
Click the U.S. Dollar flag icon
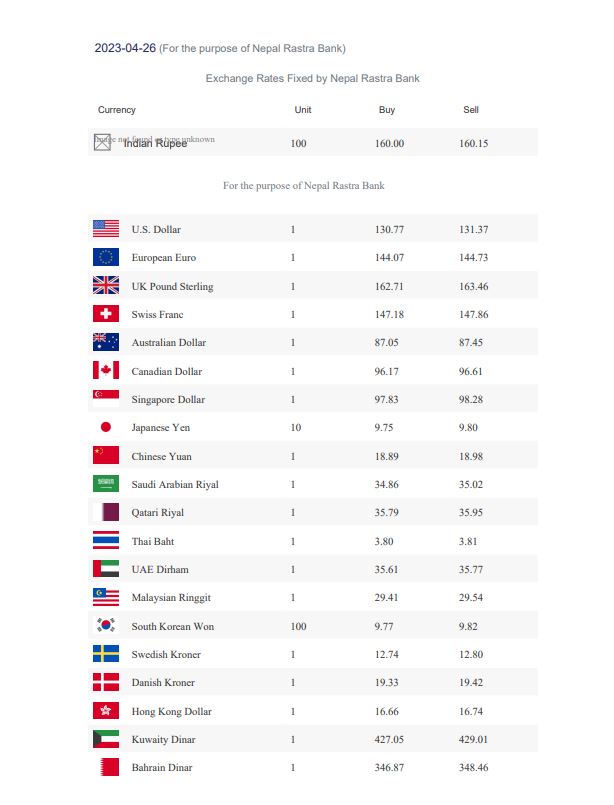(106, 229)
